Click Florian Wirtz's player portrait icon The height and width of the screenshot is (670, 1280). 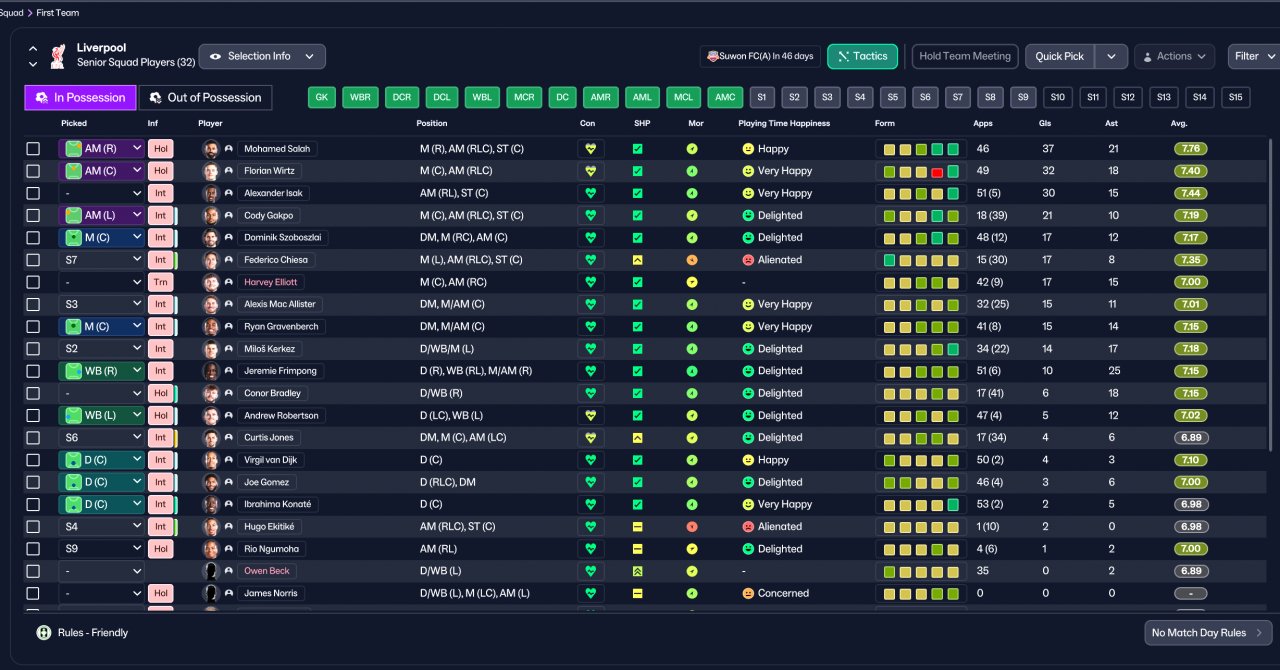(211, 171)
